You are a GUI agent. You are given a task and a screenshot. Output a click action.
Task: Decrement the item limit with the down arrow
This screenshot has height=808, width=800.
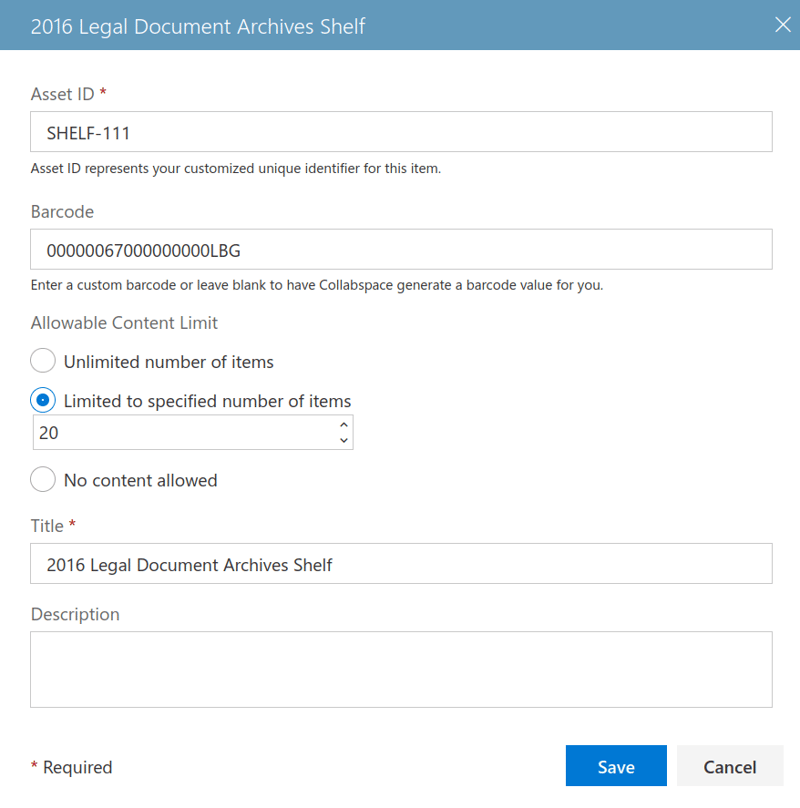tap(343, 439)
